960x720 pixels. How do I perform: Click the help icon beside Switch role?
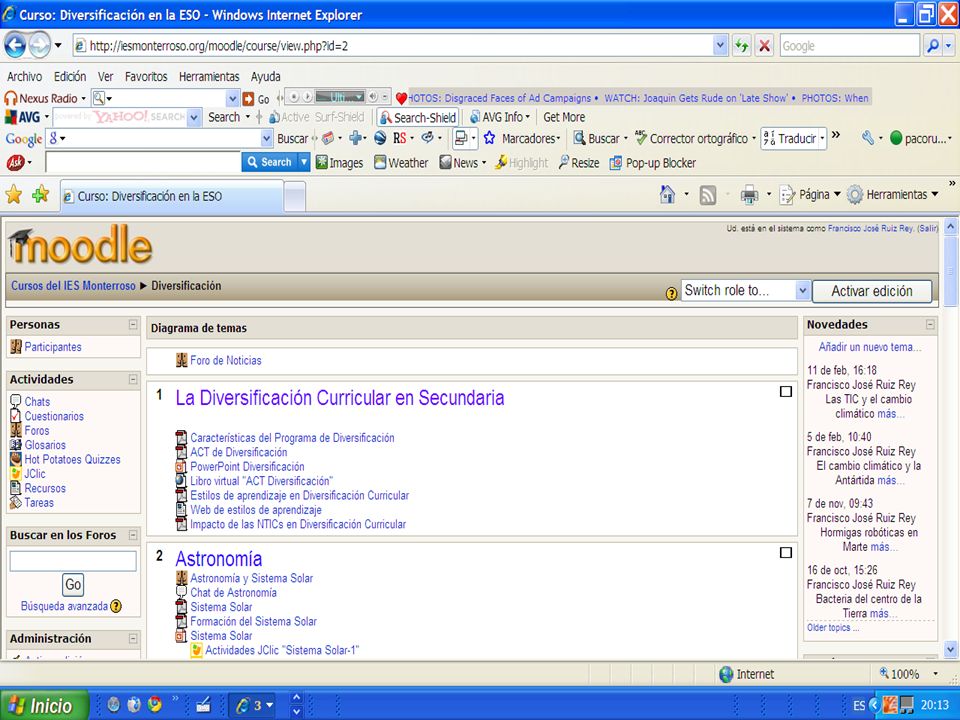click(671, 293)
